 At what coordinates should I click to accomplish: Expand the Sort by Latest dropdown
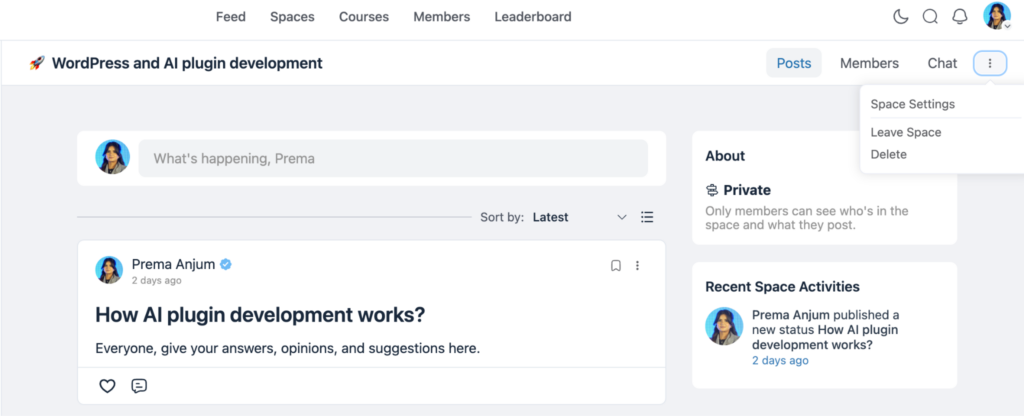pos(580,217)
